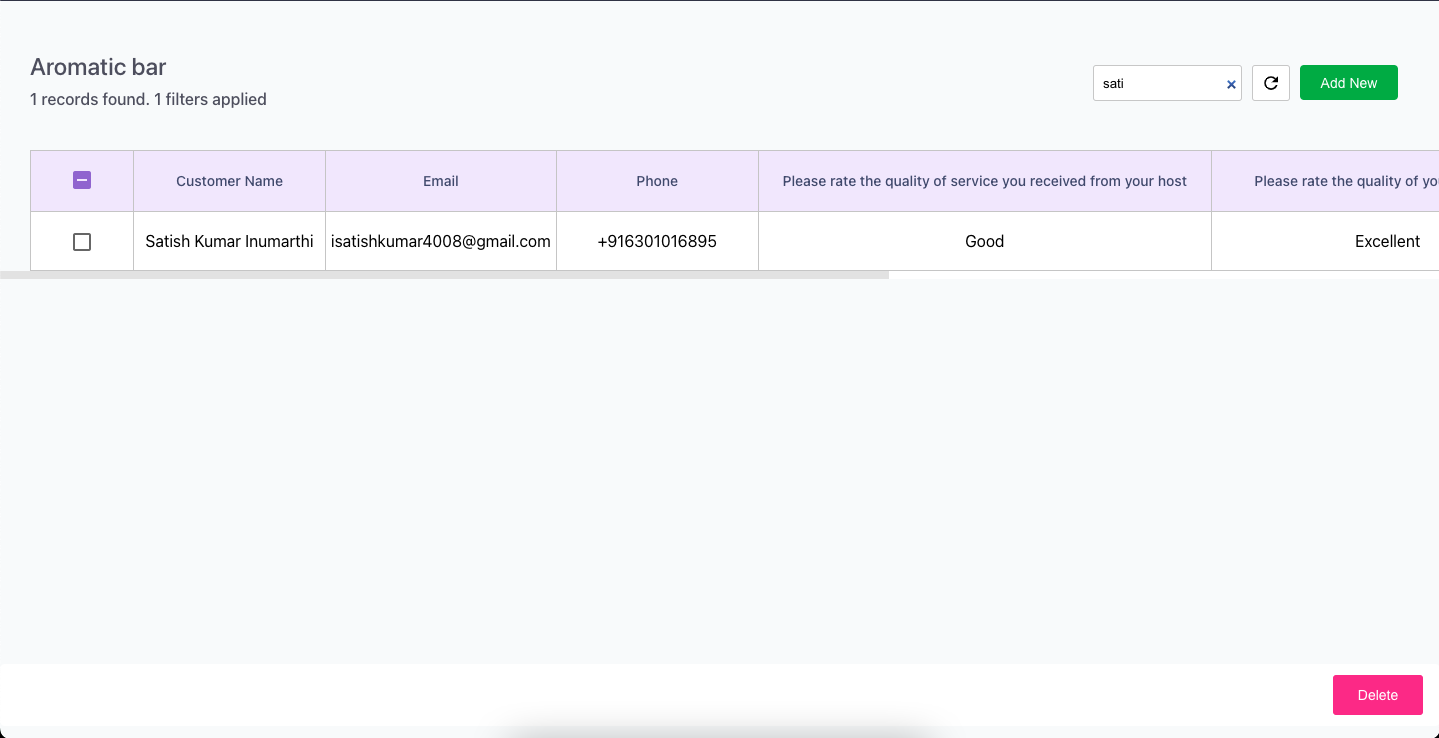Click the Add New button

(x=1348, y=82)
